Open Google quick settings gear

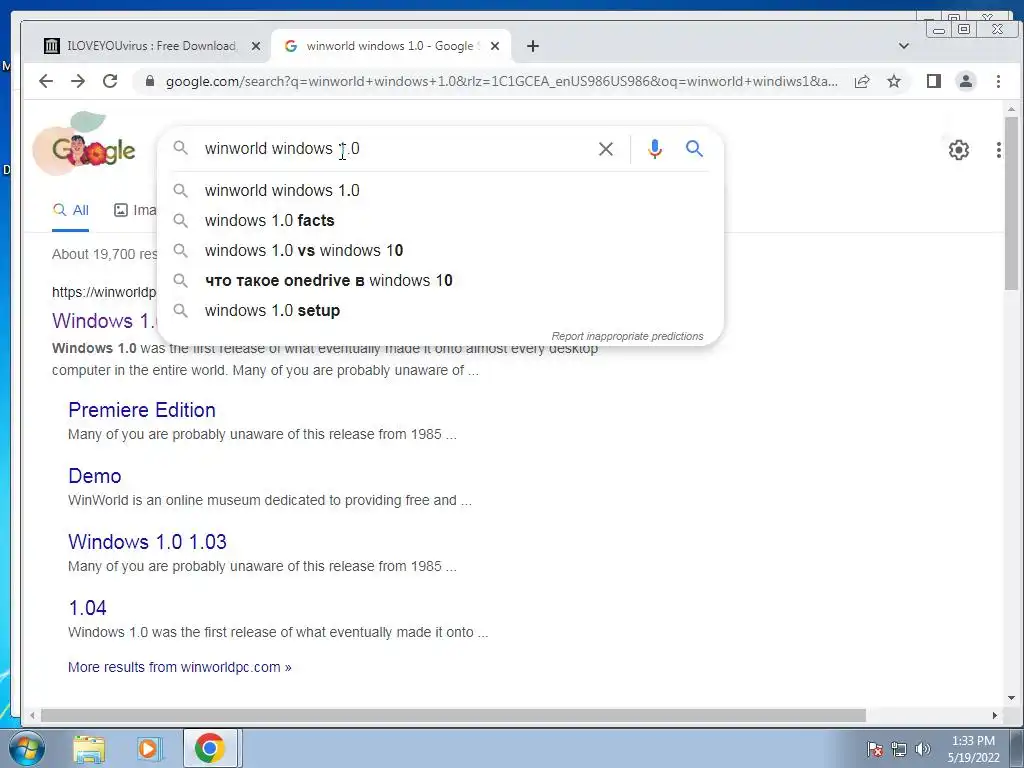coord(959,150)
